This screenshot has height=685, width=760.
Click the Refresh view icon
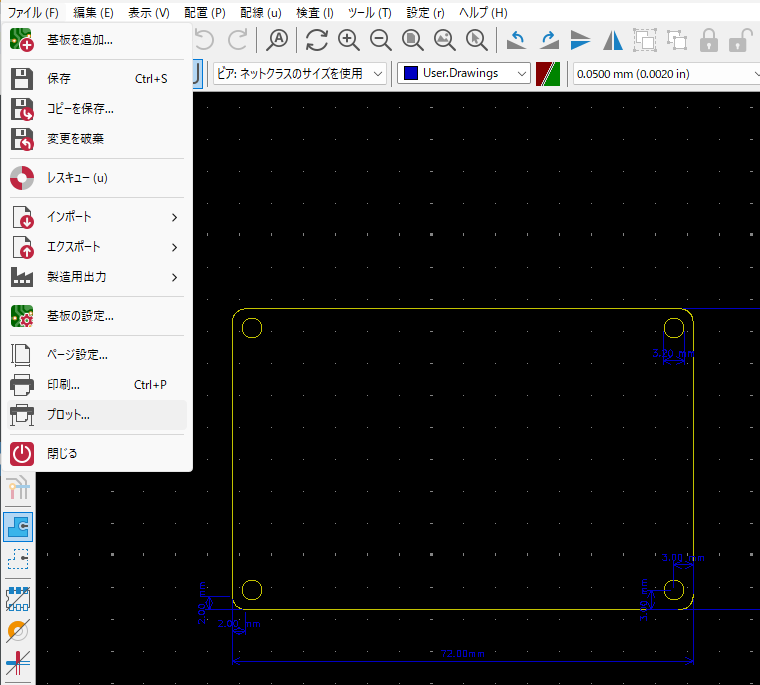click(x=317, y=40)
